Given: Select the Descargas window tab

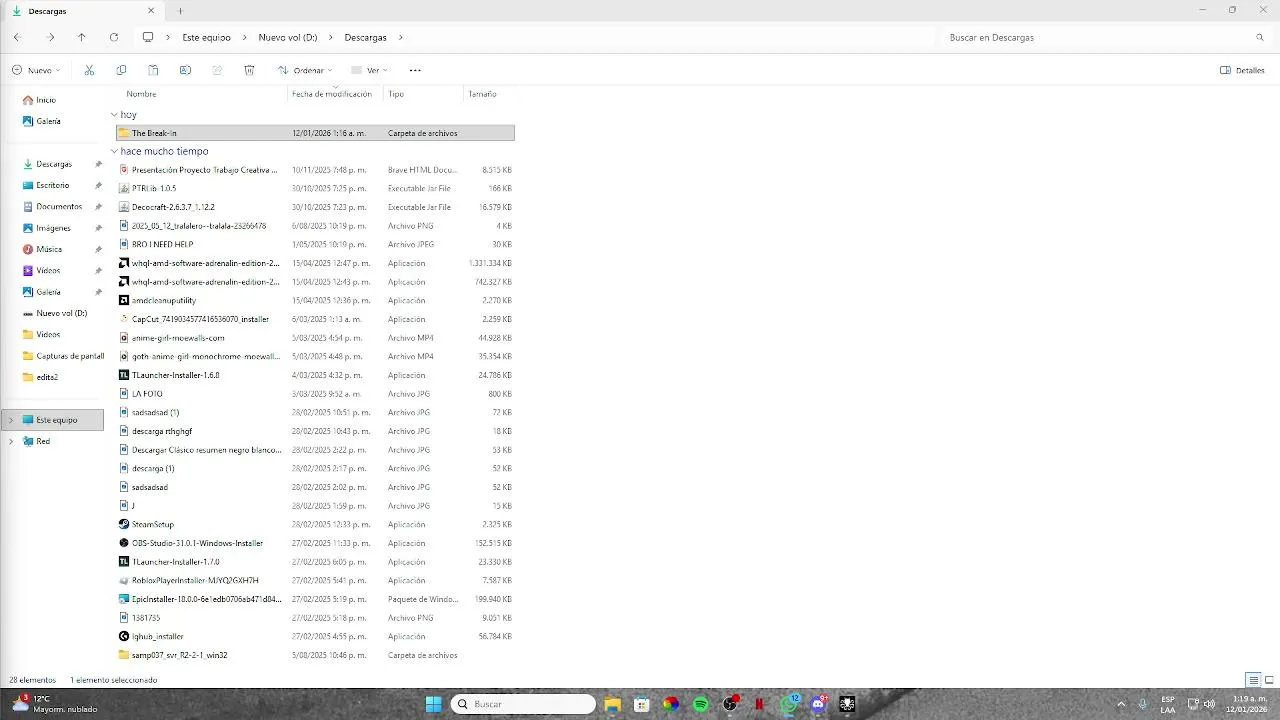Looking at the screenshot, I should tap(84, 11).
